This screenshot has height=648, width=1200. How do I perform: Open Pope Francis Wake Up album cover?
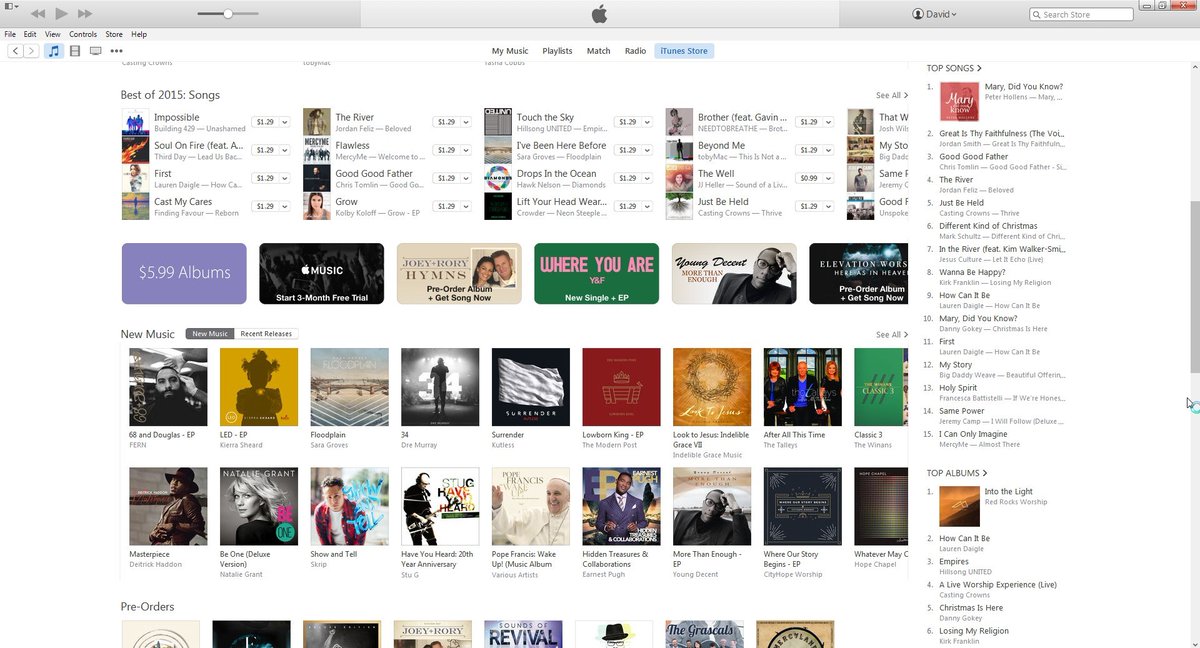click(x=531, y=506)
